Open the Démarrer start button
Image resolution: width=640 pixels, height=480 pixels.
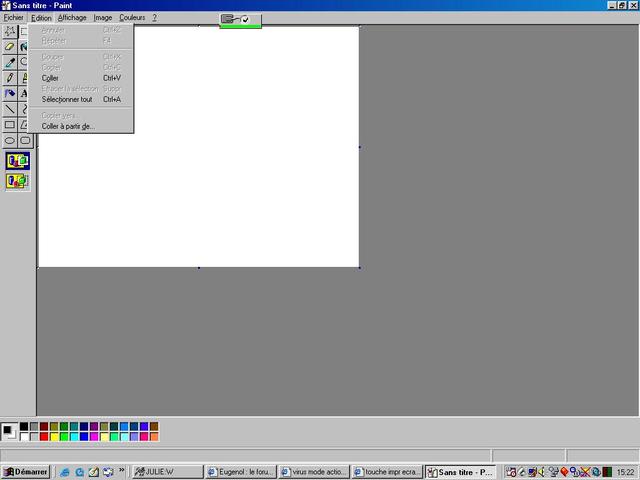(25, 472)
